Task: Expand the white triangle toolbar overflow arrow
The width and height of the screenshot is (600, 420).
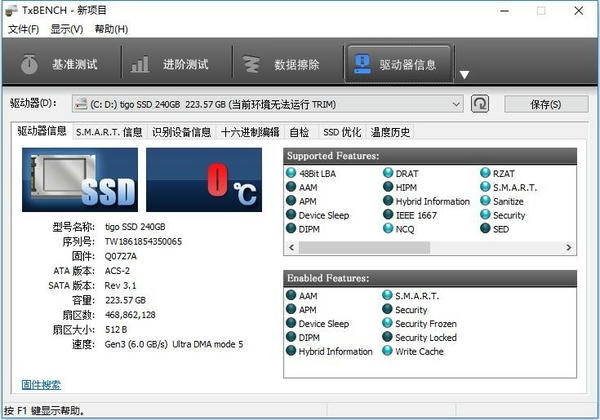Action: click(464, 75)
